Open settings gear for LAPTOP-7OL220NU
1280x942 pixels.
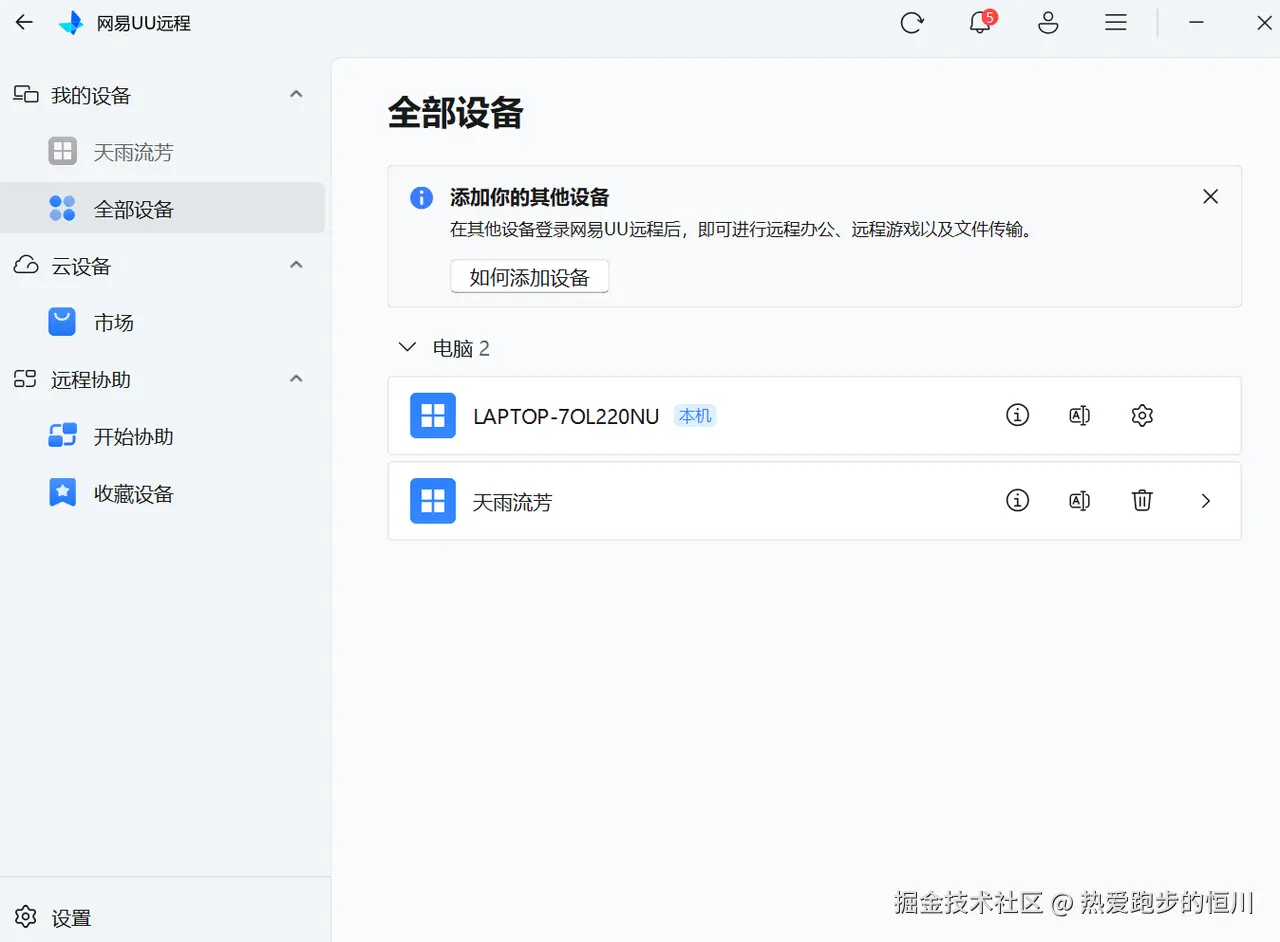(x=1142, y=415)
